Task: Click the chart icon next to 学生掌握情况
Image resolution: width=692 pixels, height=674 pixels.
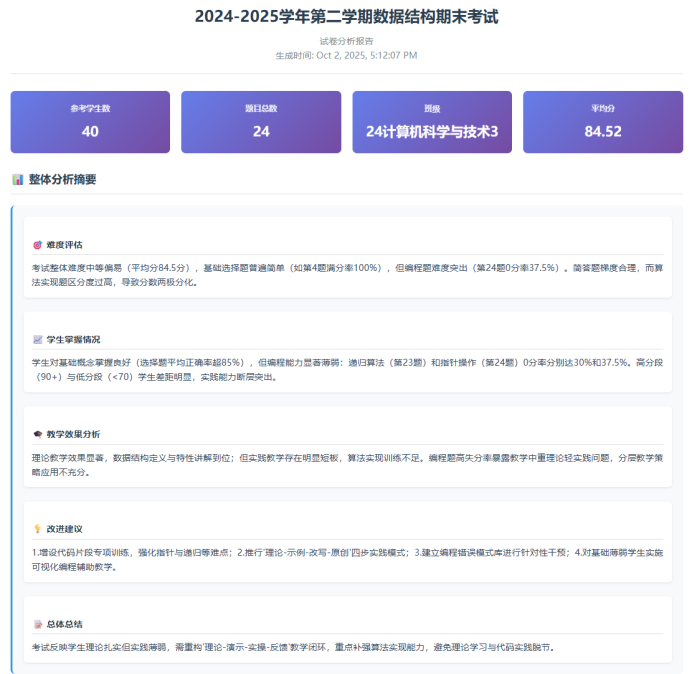Action: (38, 339)
